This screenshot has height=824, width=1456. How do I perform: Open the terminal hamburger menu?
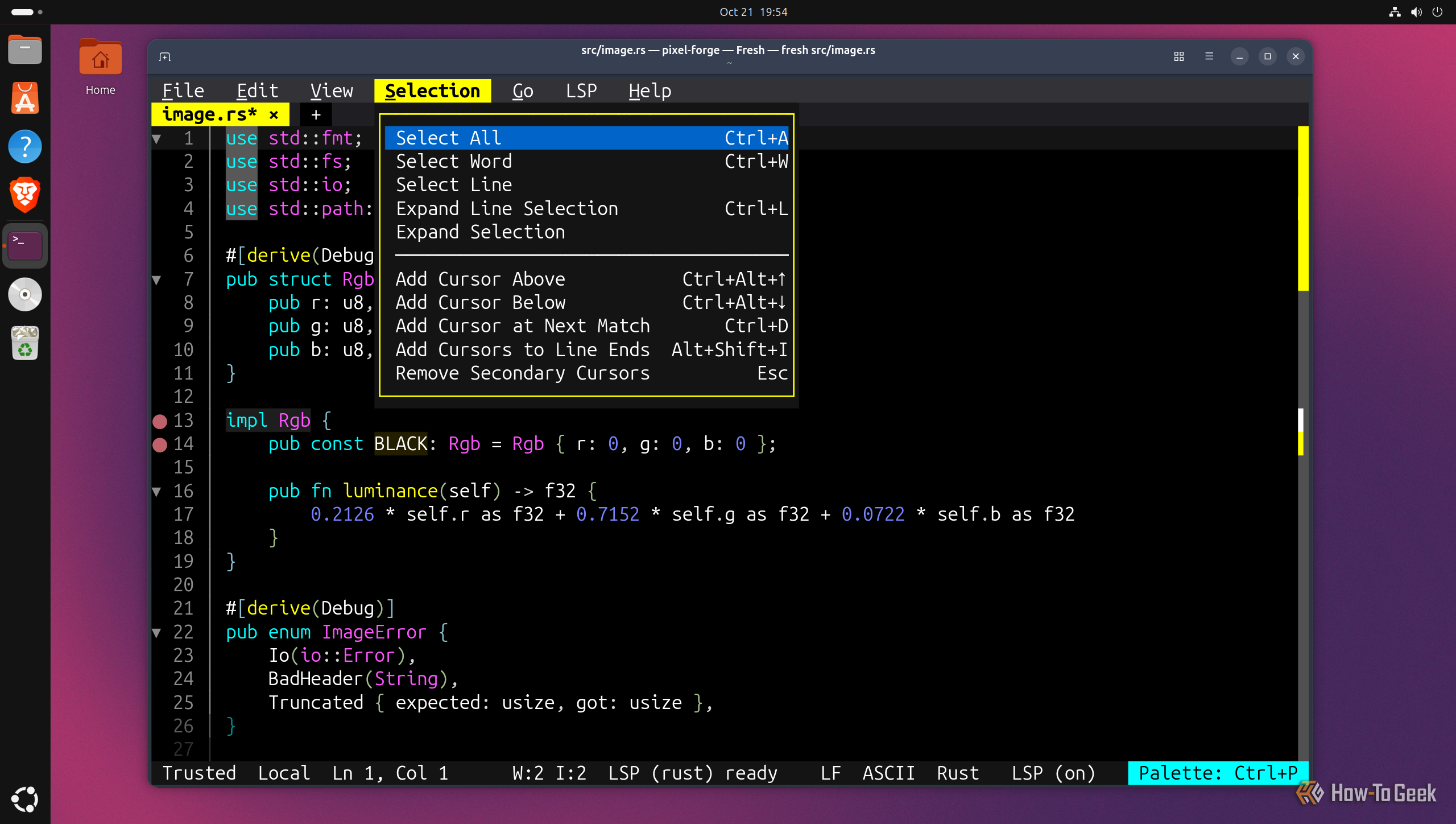click(x=1209, y=56)
